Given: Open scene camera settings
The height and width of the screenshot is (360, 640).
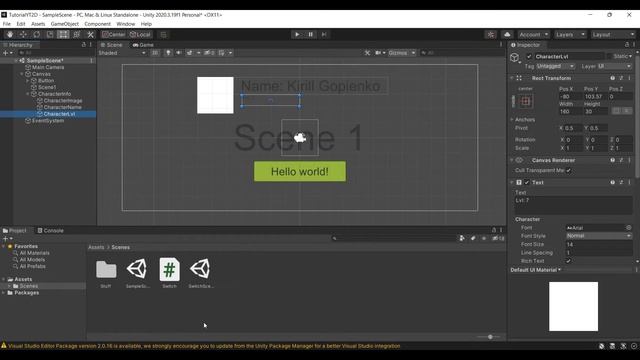Looking at the screenshot, I should 380,53.
